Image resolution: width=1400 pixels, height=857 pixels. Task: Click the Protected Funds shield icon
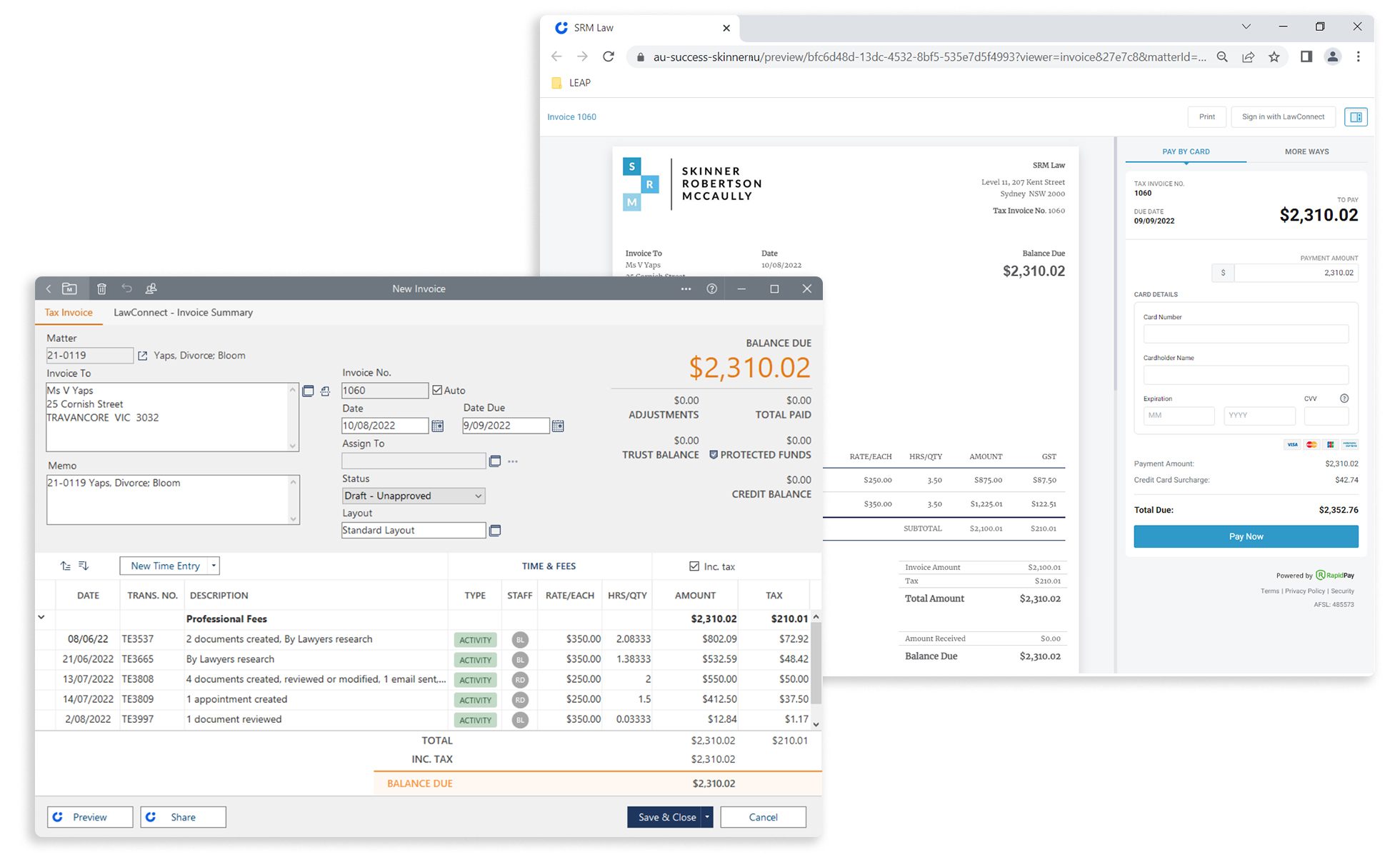point(713,455)
